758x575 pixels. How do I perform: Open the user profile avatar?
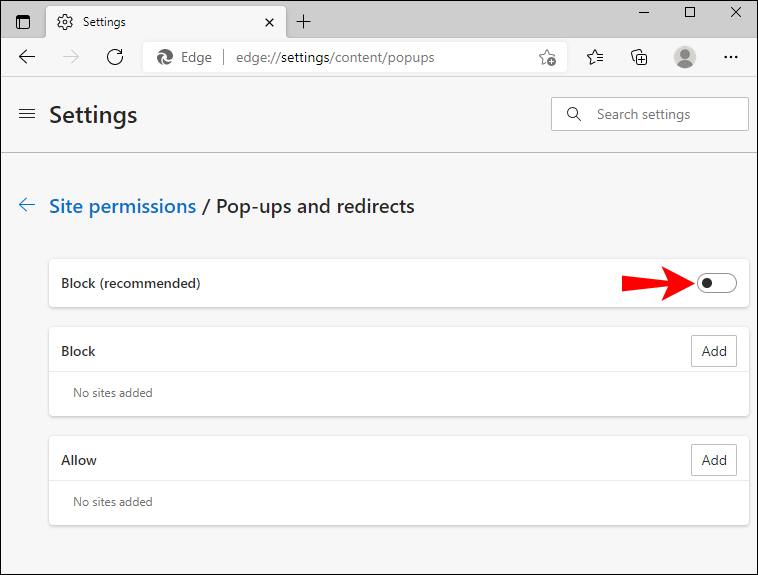[685, 57]
